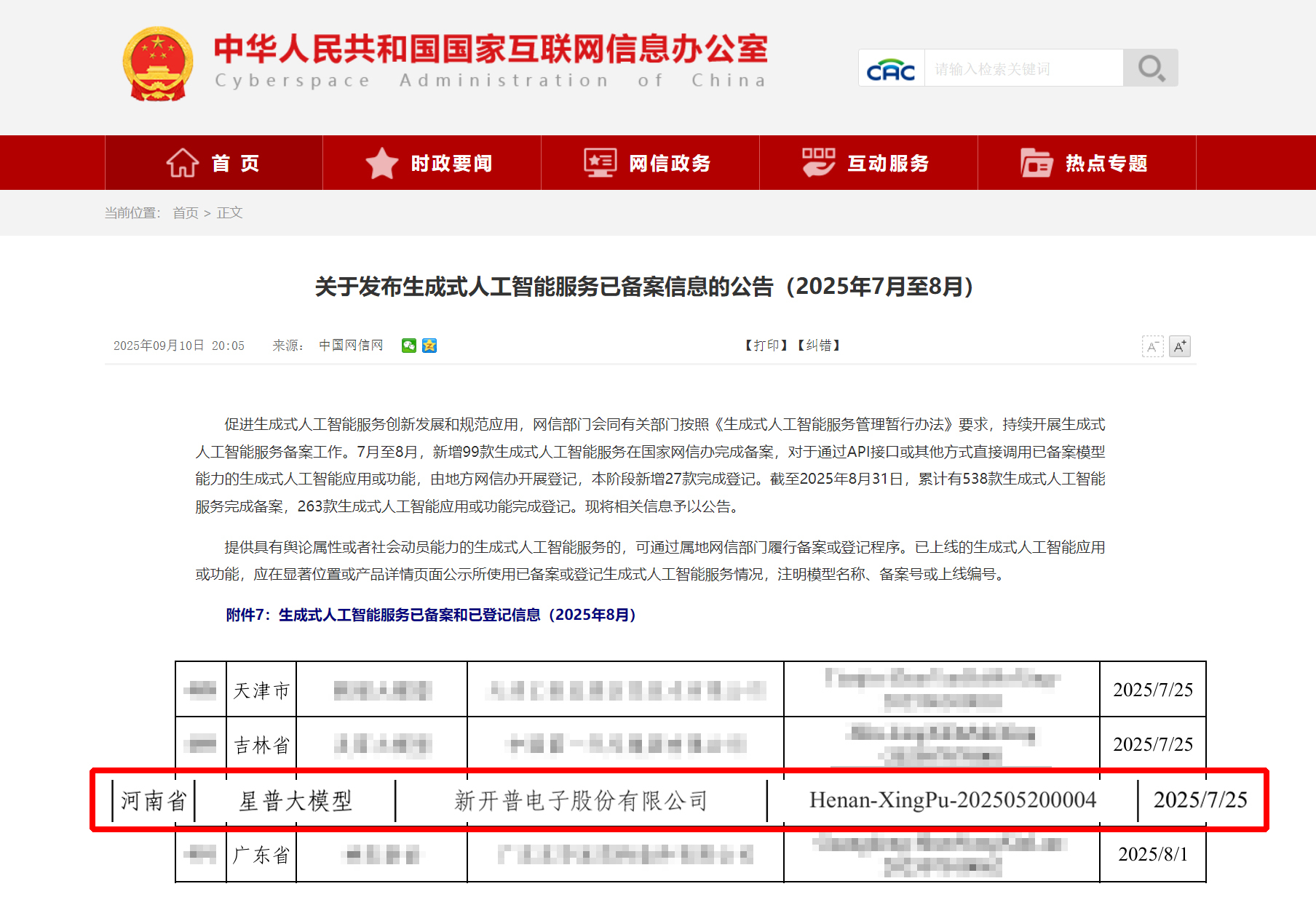Screen dimensions: 1316x897
Task: Click the handshake icon beside 互动服务
Action: pos(818,162)
